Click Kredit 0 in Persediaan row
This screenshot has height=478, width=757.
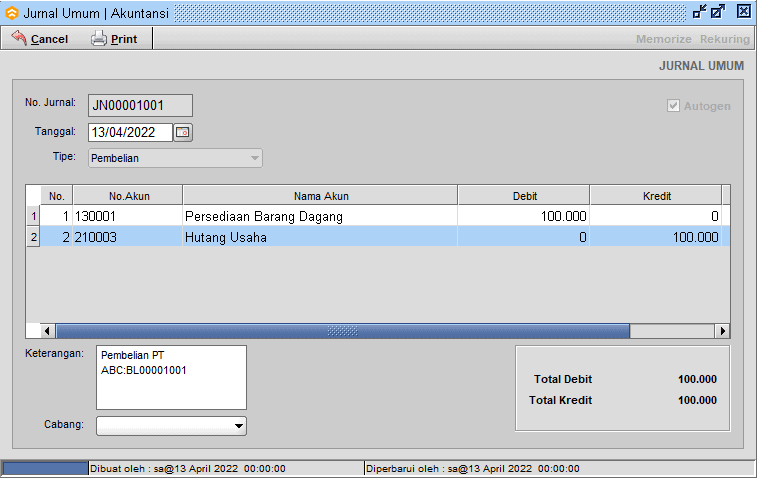pyautogui.click(x=656, y=216)
